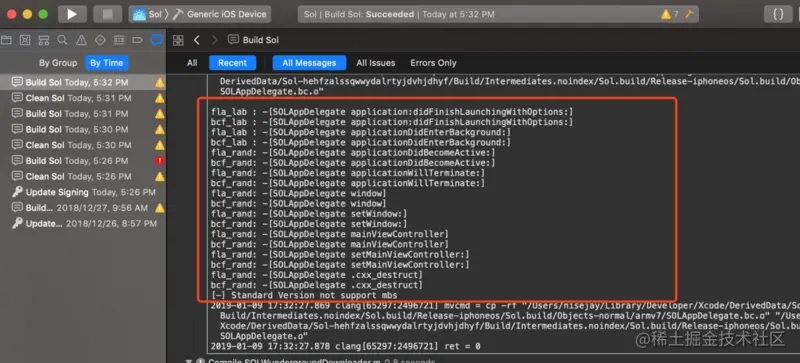The width and height of the screenshot is (800, 363).
Task: Select Update Signing Today 5:26 PM report
Action: [x=83, y=192]
